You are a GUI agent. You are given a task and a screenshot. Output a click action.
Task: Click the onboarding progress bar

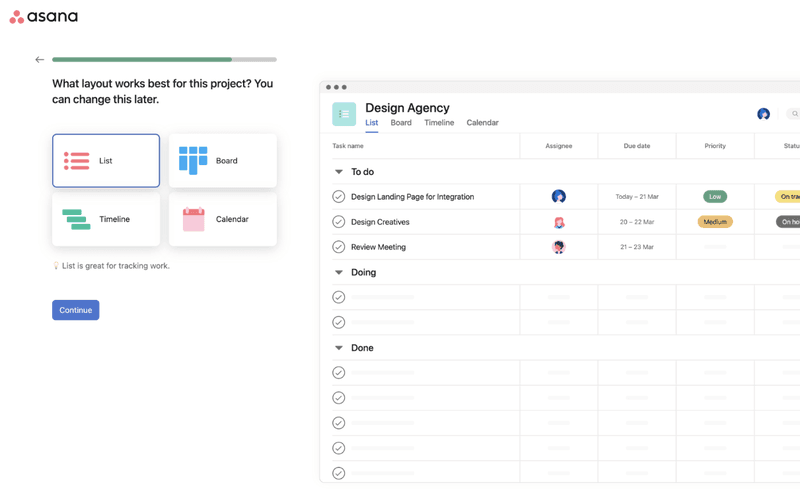pos(164,60)
